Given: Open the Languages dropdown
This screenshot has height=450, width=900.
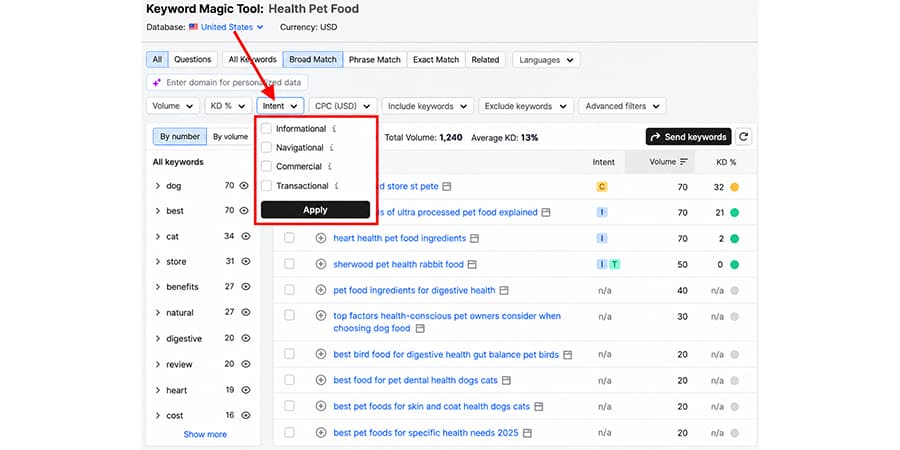Looking at the screenshot, I should pyautogui.click(x=546, y=60).
